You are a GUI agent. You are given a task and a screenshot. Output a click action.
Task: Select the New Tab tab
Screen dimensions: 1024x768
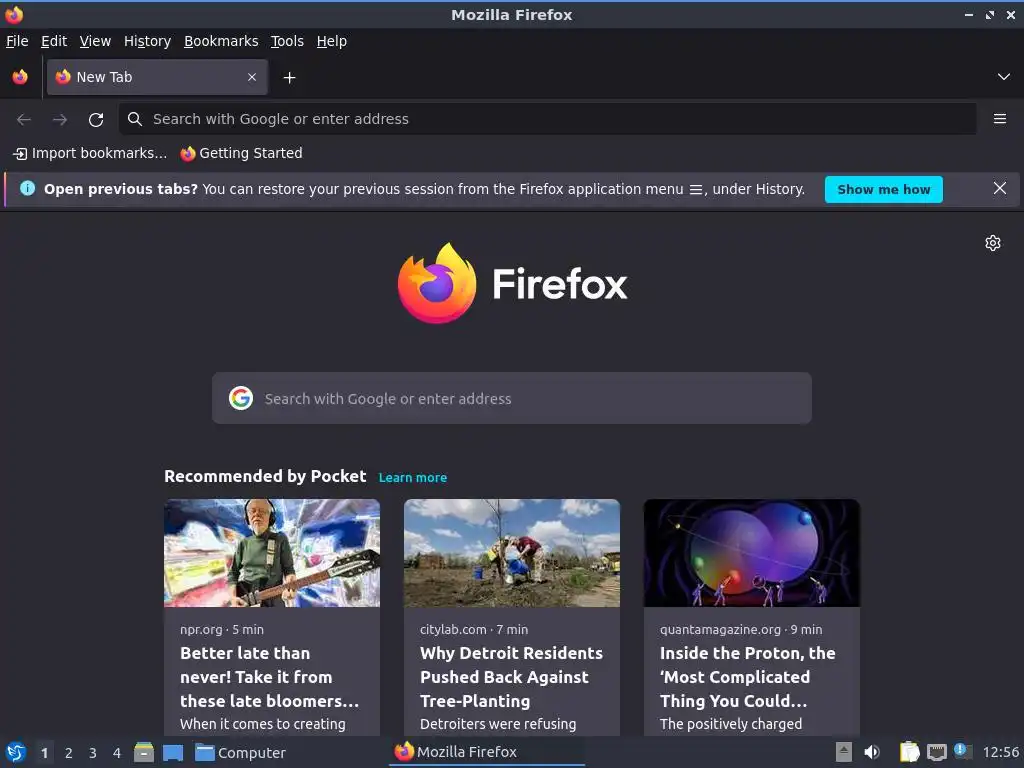[x=157, y=77]
